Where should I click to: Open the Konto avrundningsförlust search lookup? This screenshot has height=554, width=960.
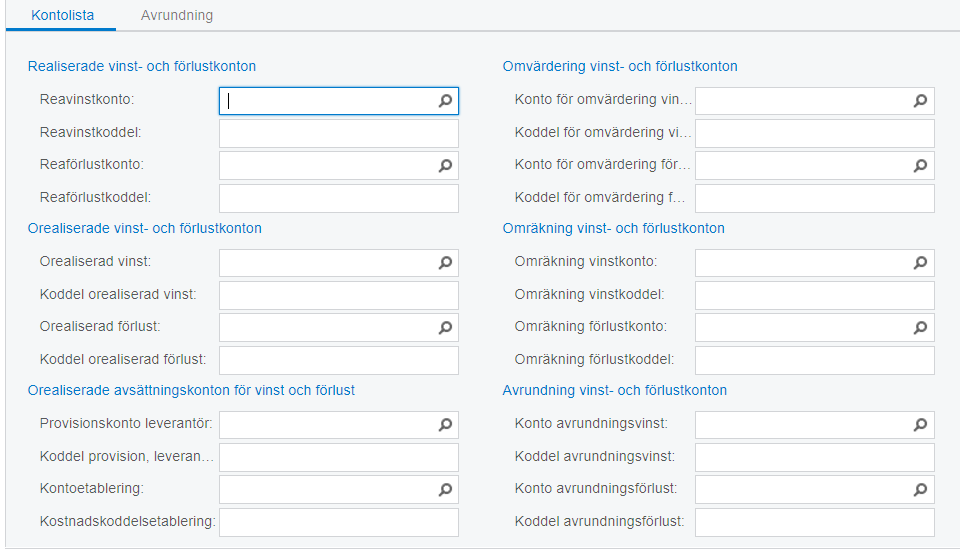click(x=921, y=490)
